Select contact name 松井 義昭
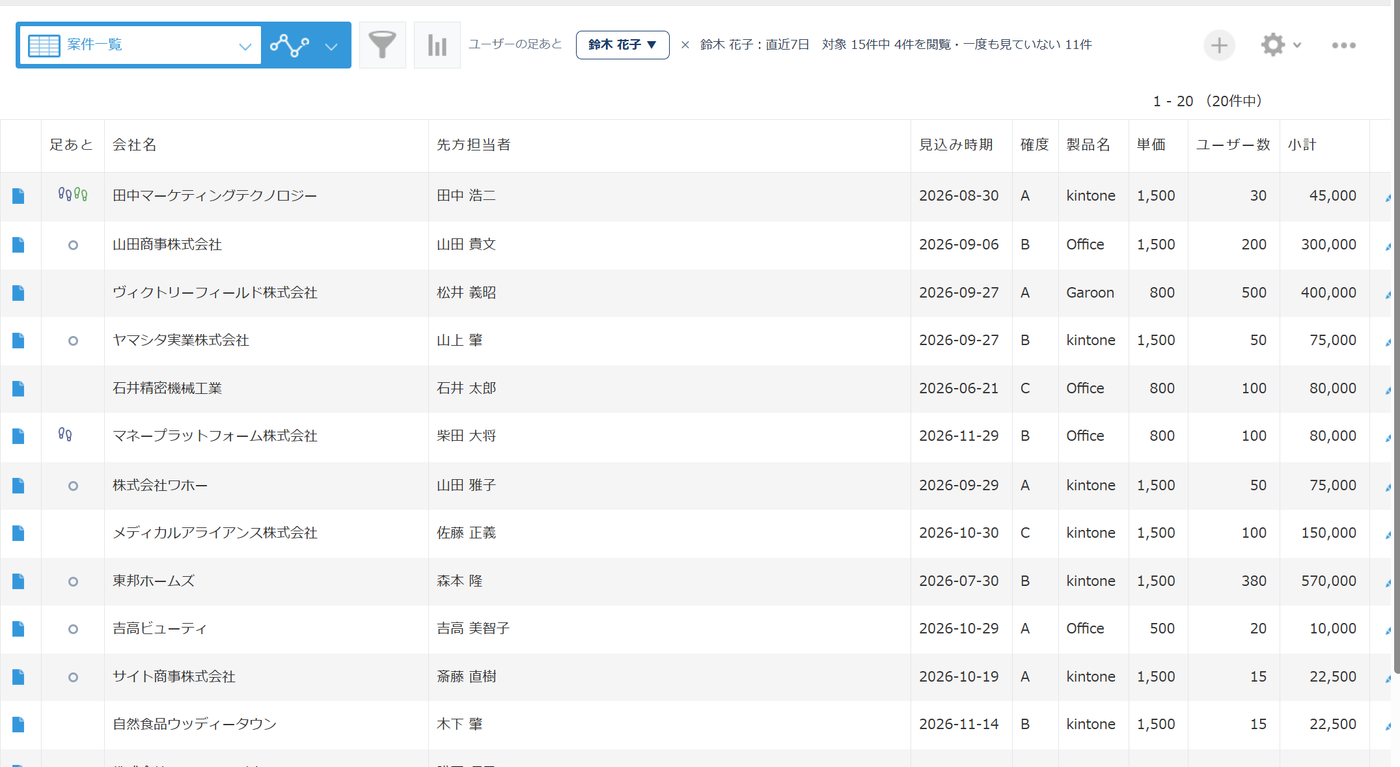Screen dimensions: 1400x767 [x=467, y=293]
